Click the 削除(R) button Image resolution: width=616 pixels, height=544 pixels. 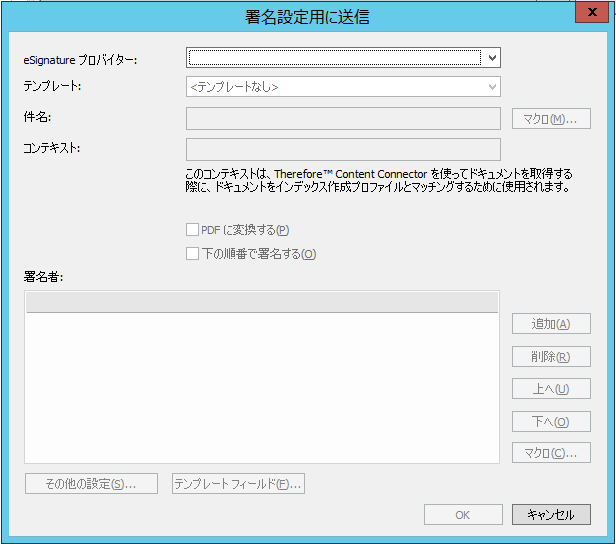click(x=551, y=356)
